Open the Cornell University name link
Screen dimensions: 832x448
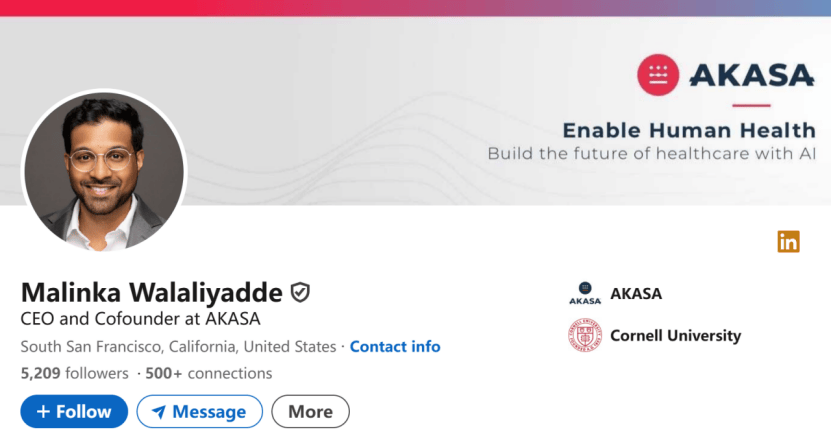pyautogui.click(x=675, y=336)
